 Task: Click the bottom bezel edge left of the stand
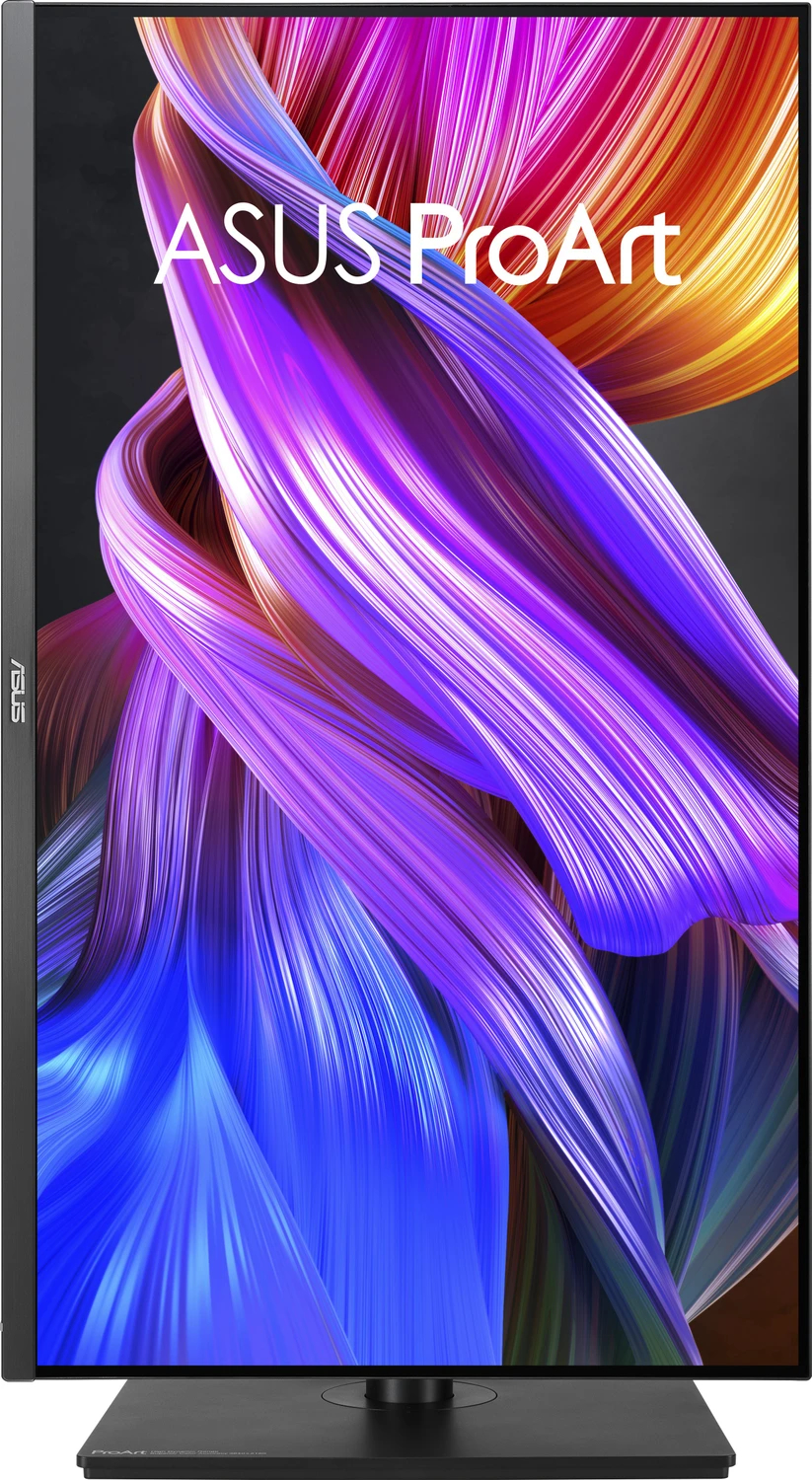click(x=197, y=1370)
